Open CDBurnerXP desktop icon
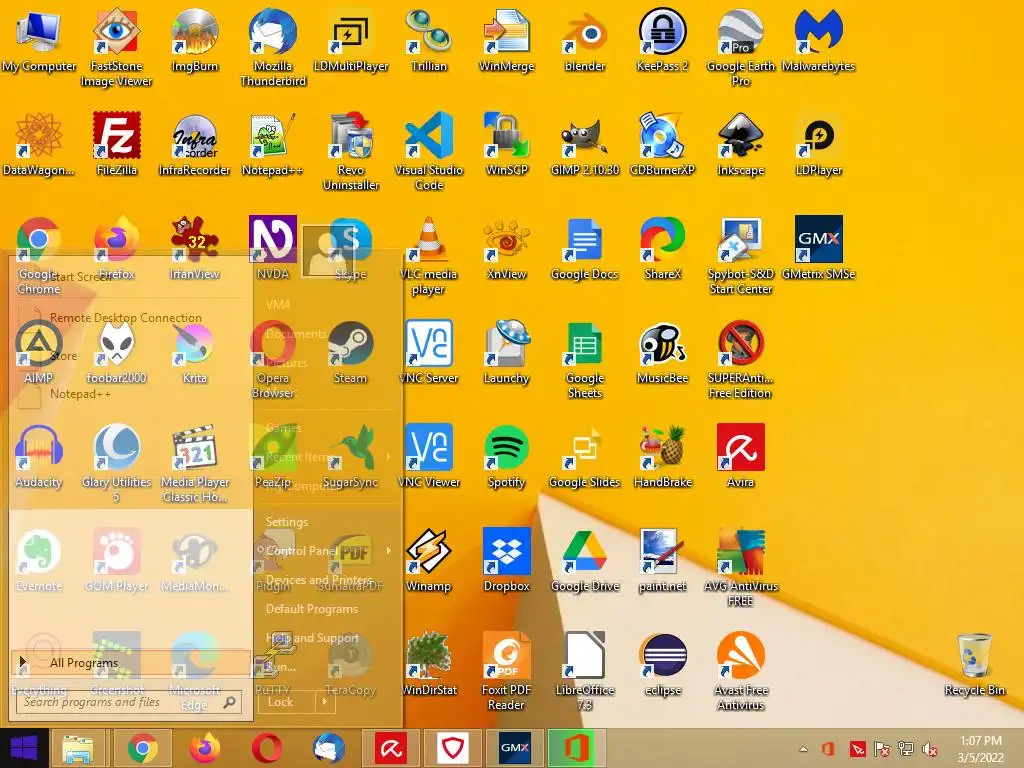 coord(662,144)
